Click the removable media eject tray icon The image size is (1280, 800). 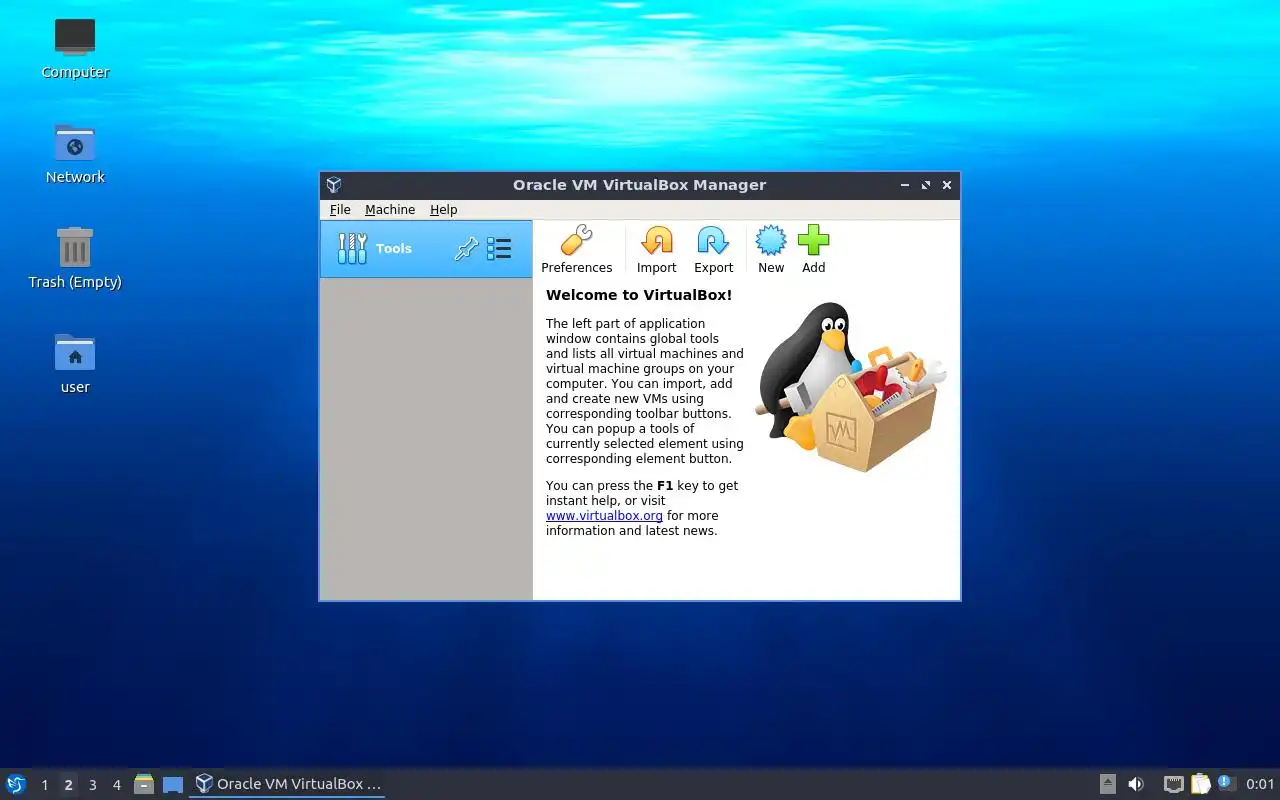pyautogui.click(x=1108, y=784)
